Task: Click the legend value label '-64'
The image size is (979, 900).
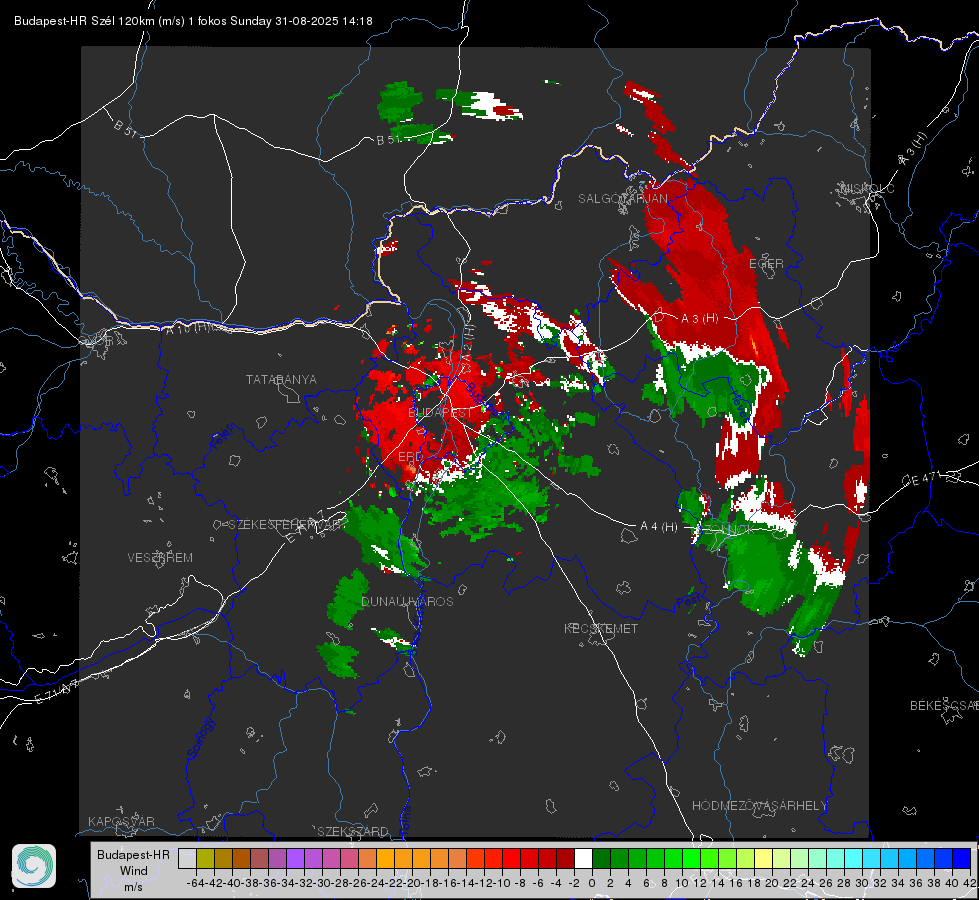Action: click(195, 883)
